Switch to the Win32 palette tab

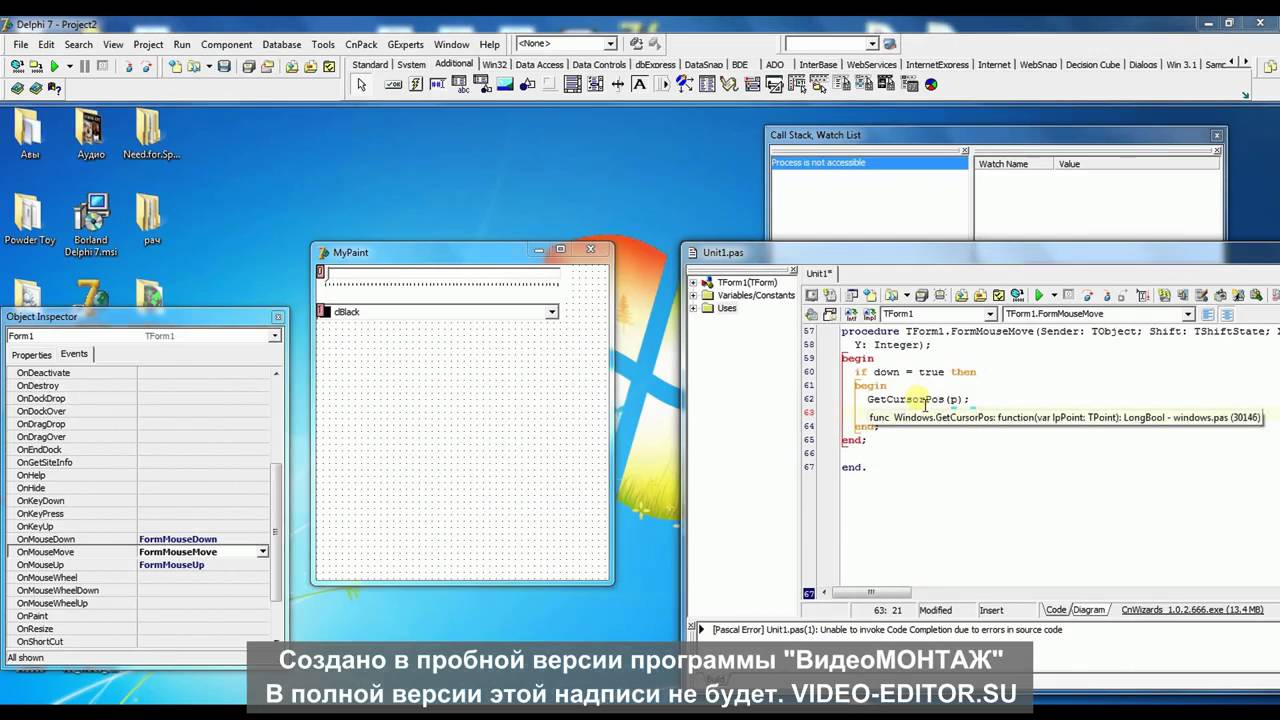[494, 64]
